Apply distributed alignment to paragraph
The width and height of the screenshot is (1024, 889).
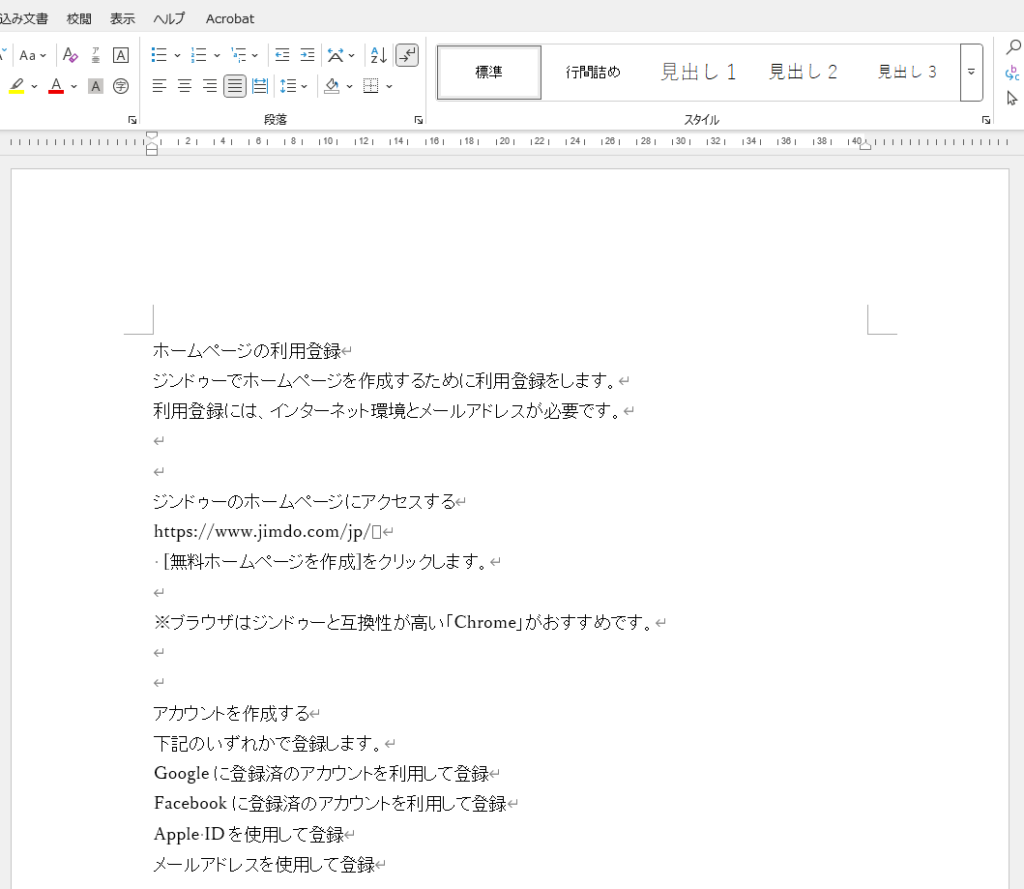point(260,86)
